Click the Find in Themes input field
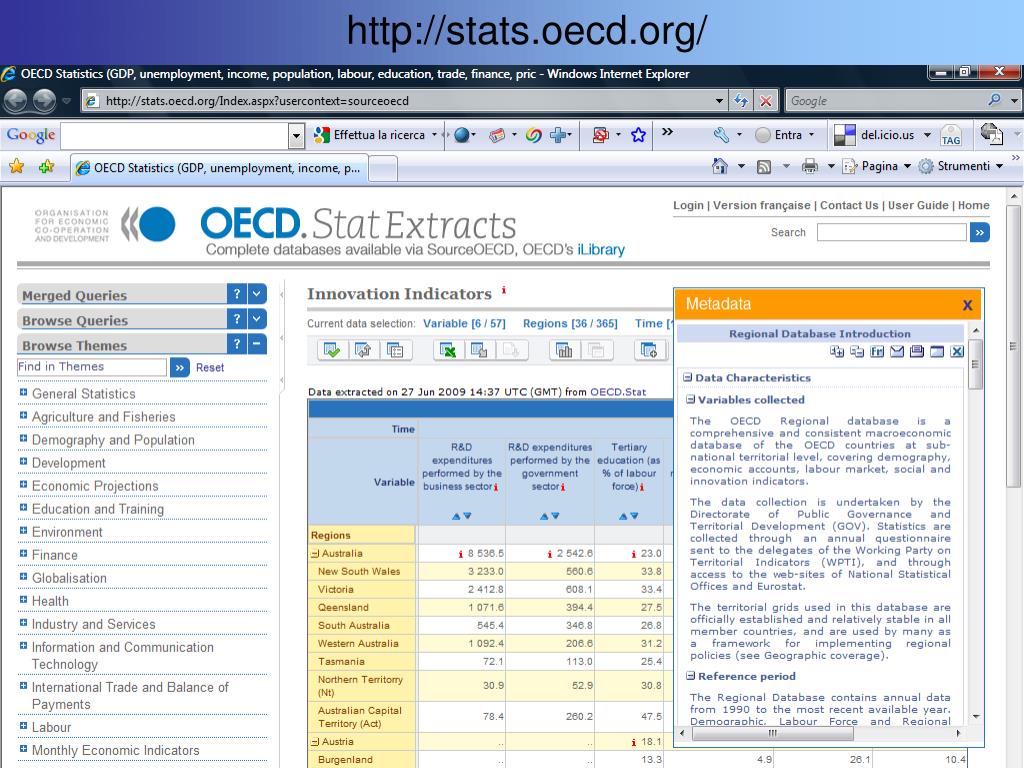Screen dimensions: 1024x768 (92, 367)
